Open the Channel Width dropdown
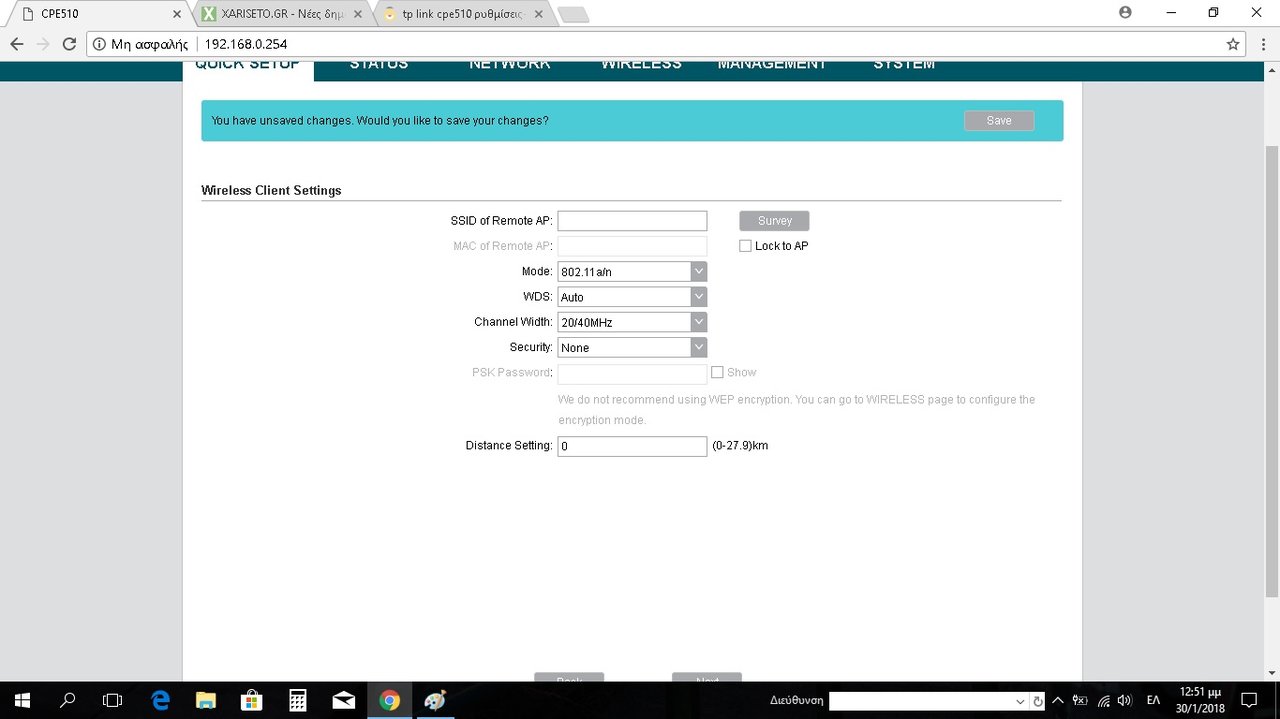1280x719 pixels. [632, 322]
